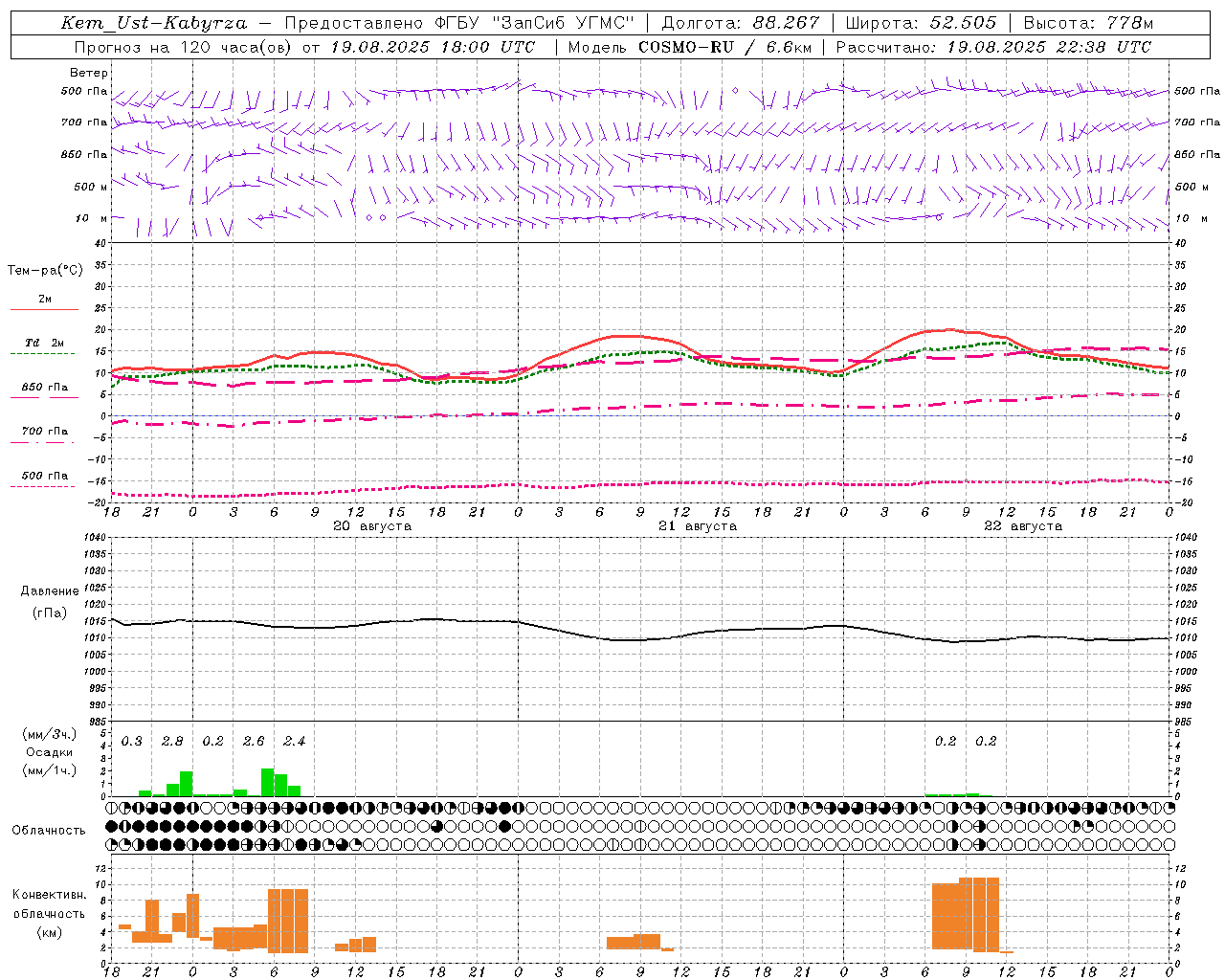Select the longitude value Долгота: 88.267
Image resolution: width=1225 pixels, height=980 pixels.
[741, 23]
